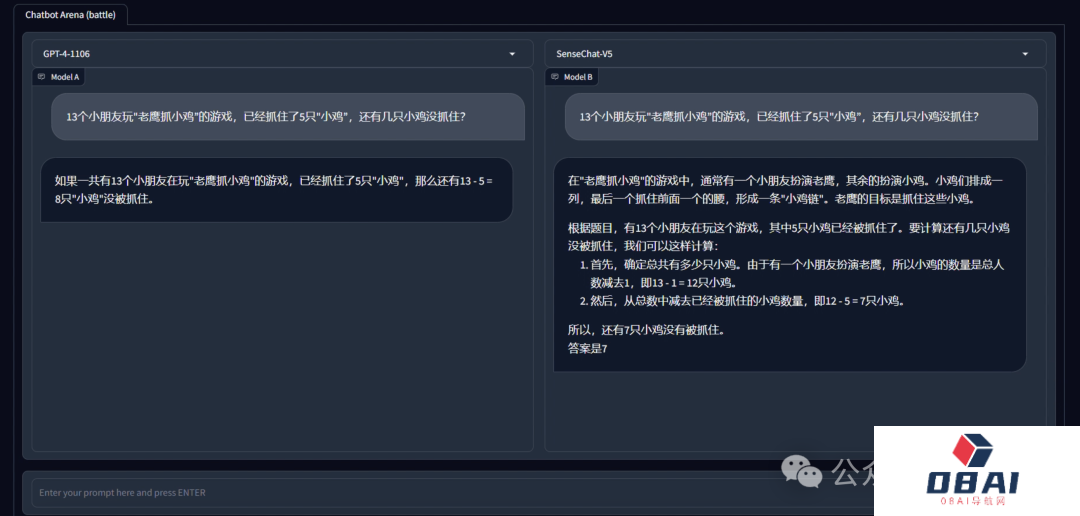Click the '答案是7' line in Model B
Image resolution: width=1080 pixels, height=516 pixels.
(x=588, y=348)
